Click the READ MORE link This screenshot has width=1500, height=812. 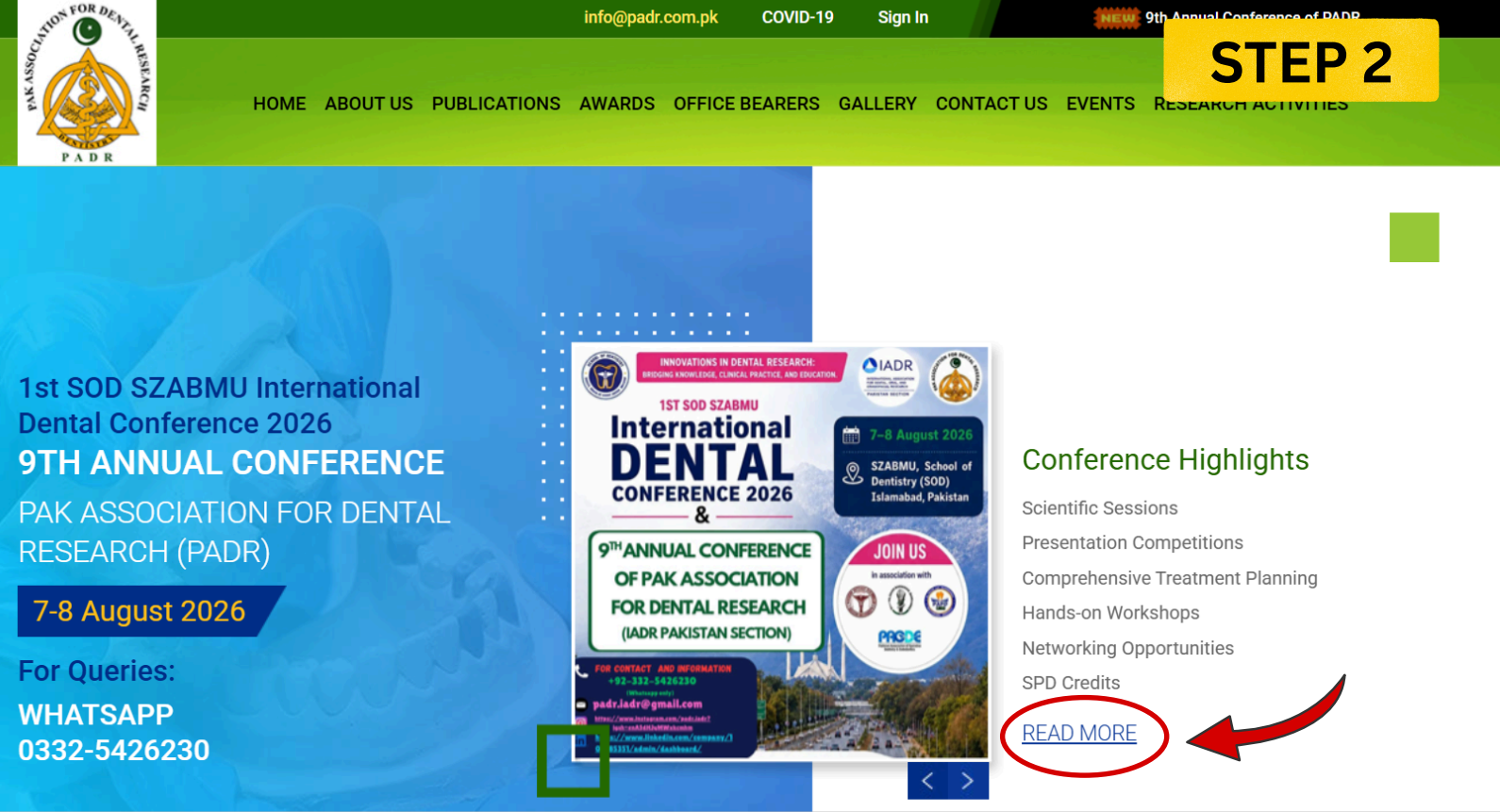tap(1079, 733)
